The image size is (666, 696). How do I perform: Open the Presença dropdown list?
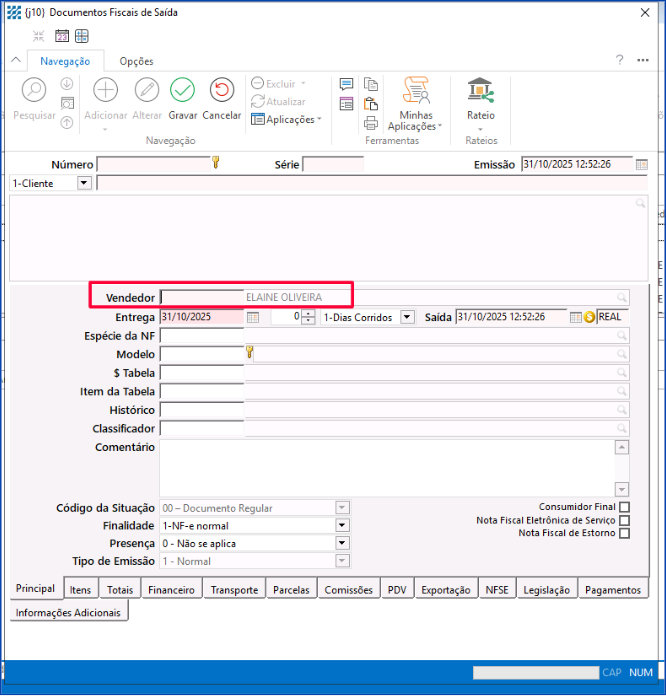[x=342, y=543]
